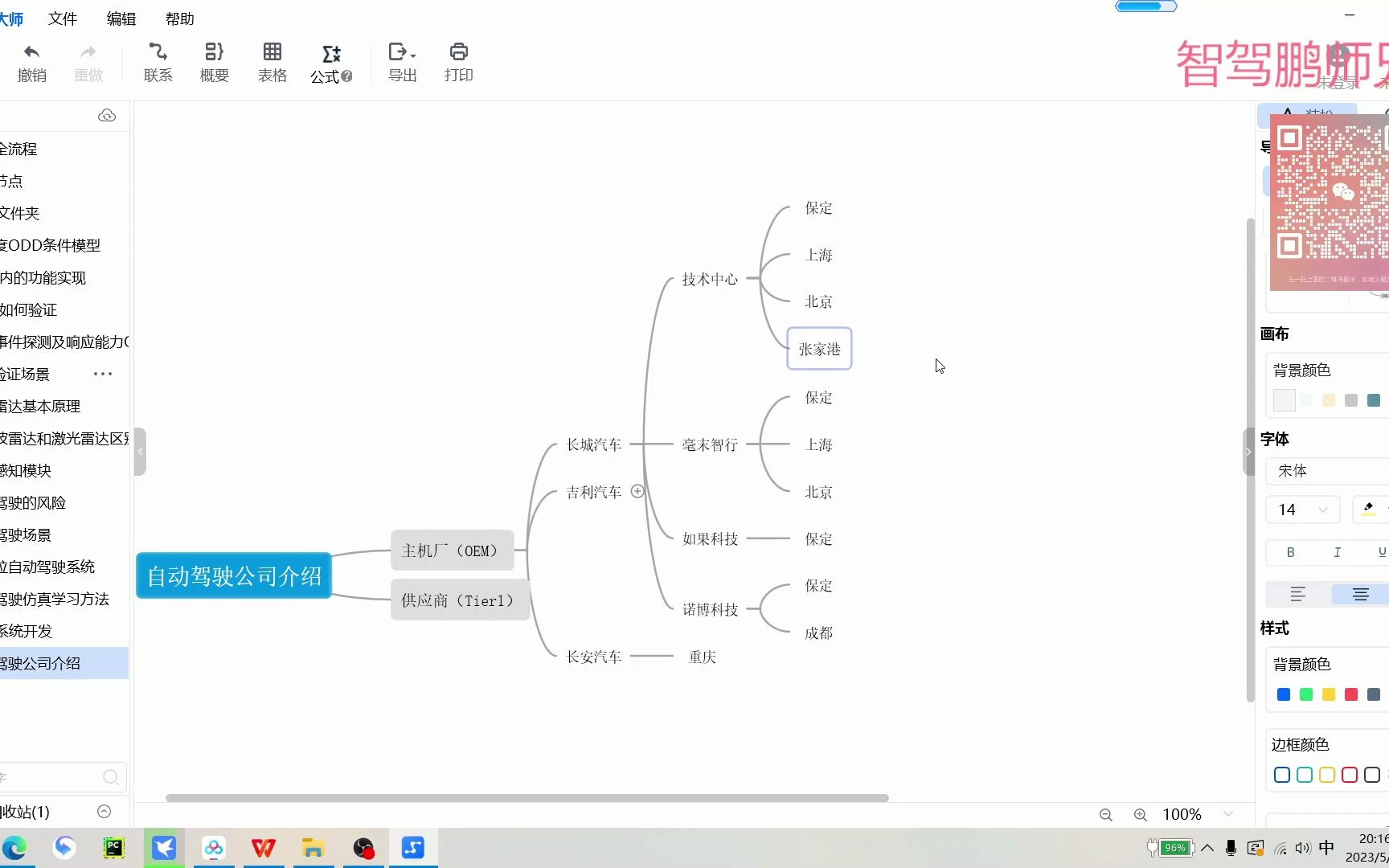
Task: Select the 技术中心 node
Action: (x=710, y=279)
